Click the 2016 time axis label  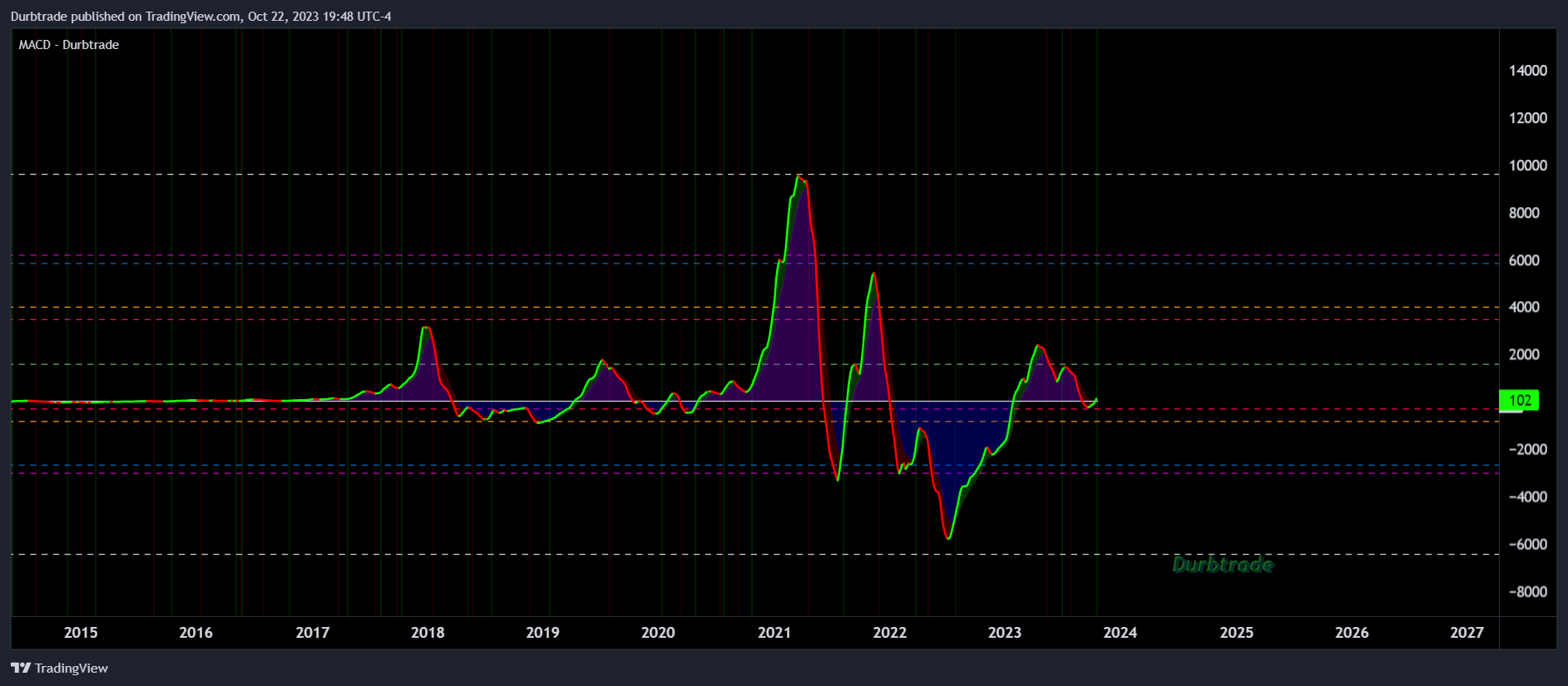(x=195, y=633)
